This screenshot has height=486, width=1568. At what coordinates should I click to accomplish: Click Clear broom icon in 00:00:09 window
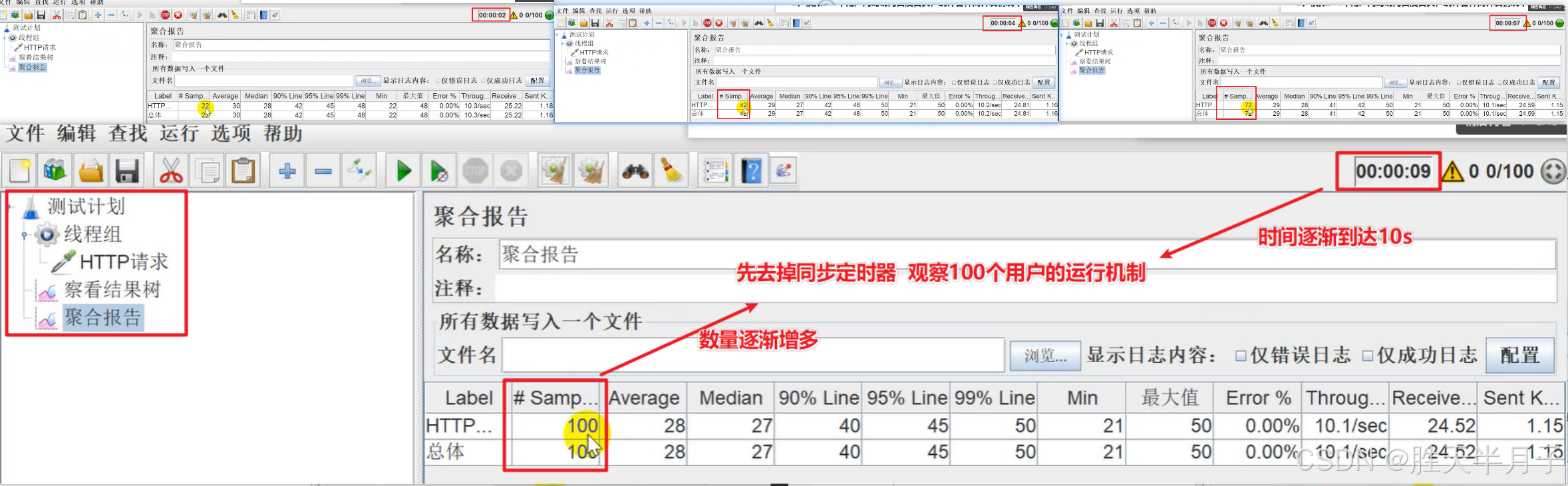(555, 170)
